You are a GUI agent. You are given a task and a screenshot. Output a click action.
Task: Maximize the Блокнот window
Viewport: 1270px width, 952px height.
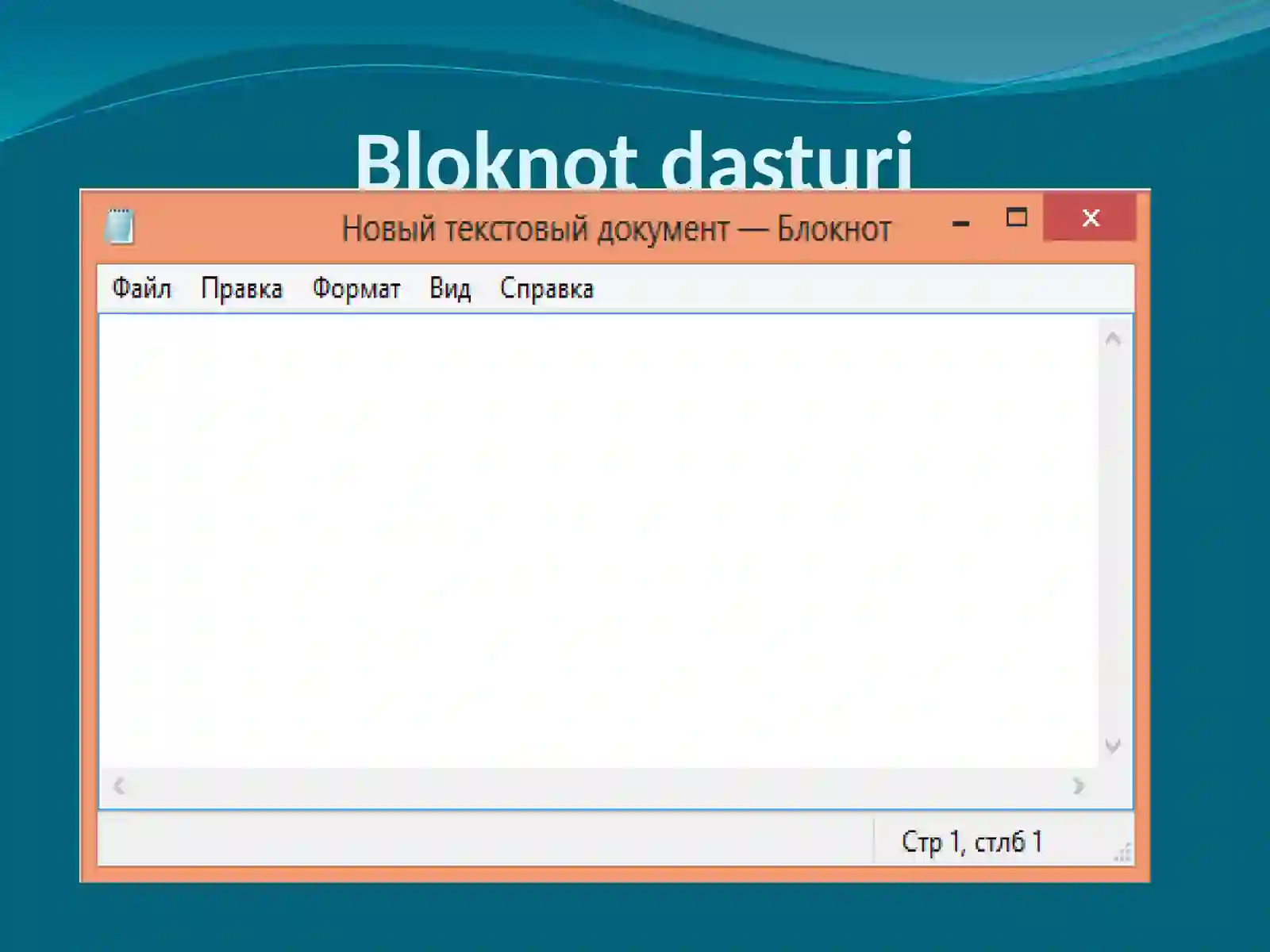point(1016,217)
